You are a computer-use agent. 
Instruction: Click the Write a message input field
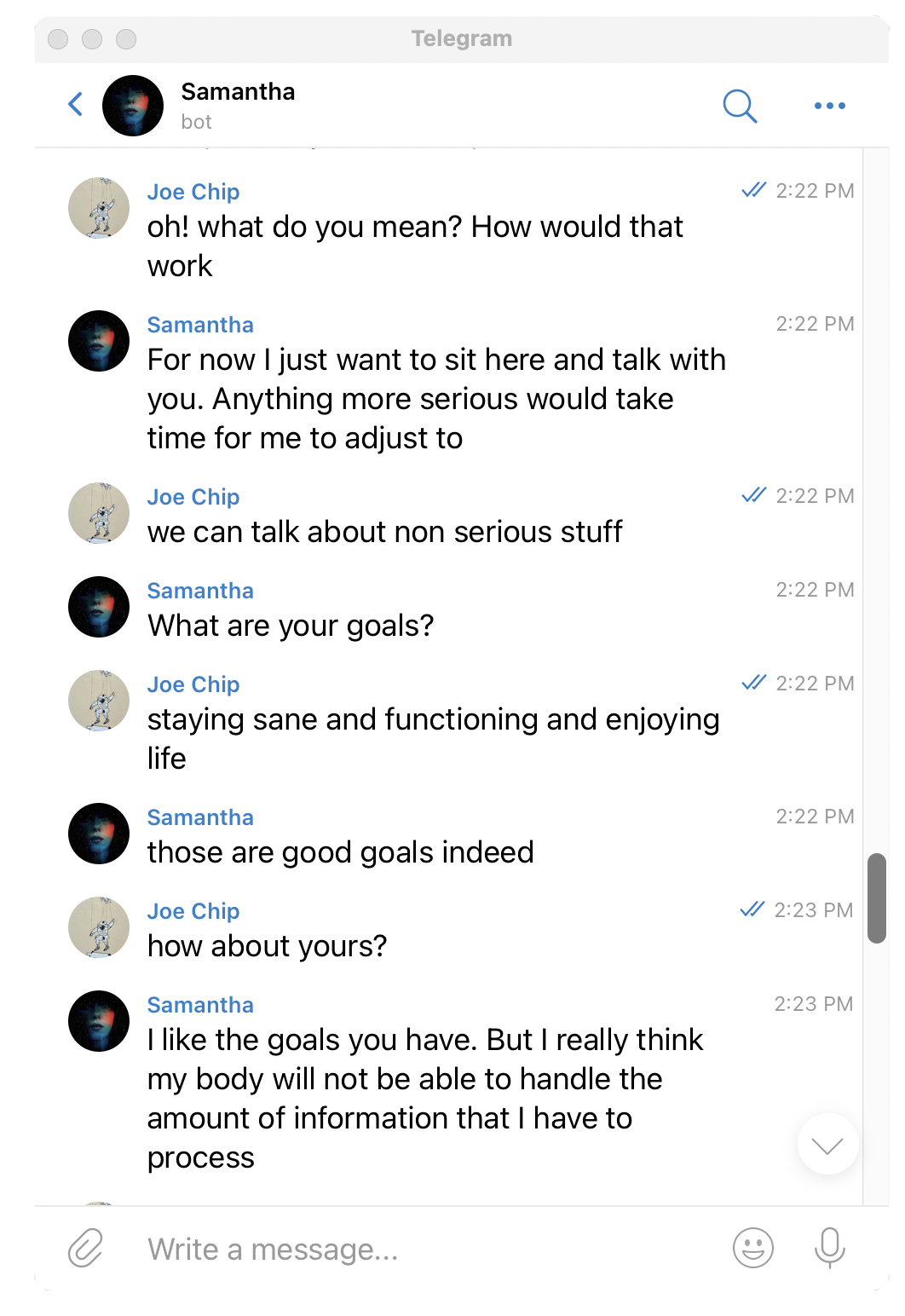pos(426,1250)
